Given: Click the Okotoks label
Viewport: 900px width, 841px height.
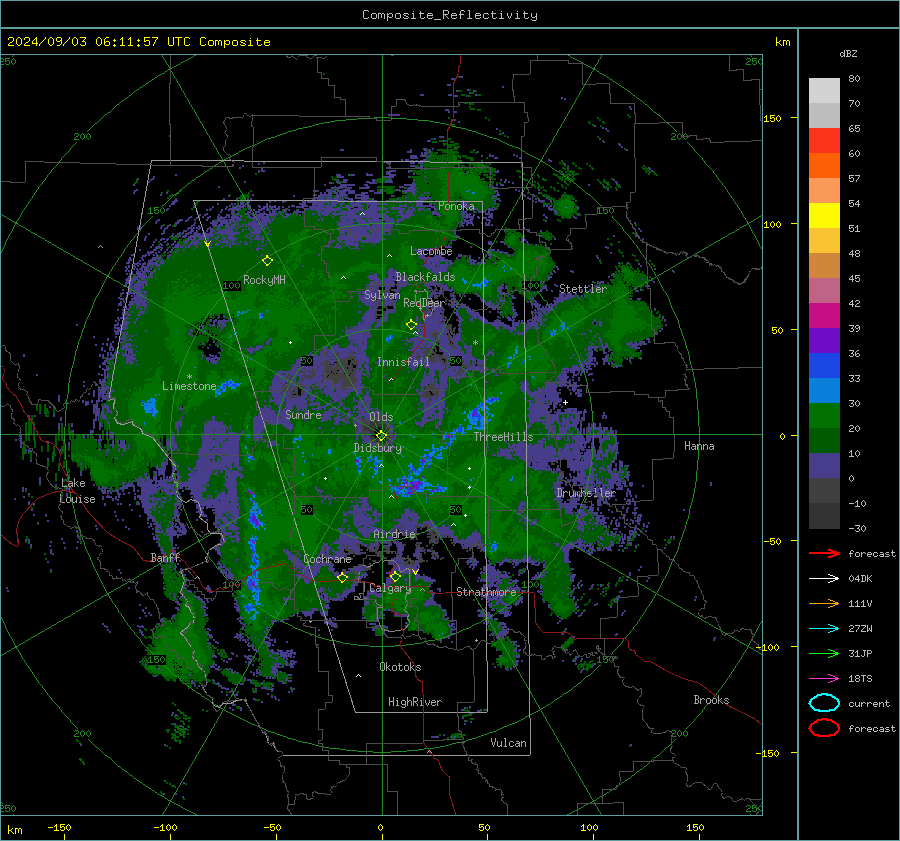Looking at the screenshot, I should (400, 667).
